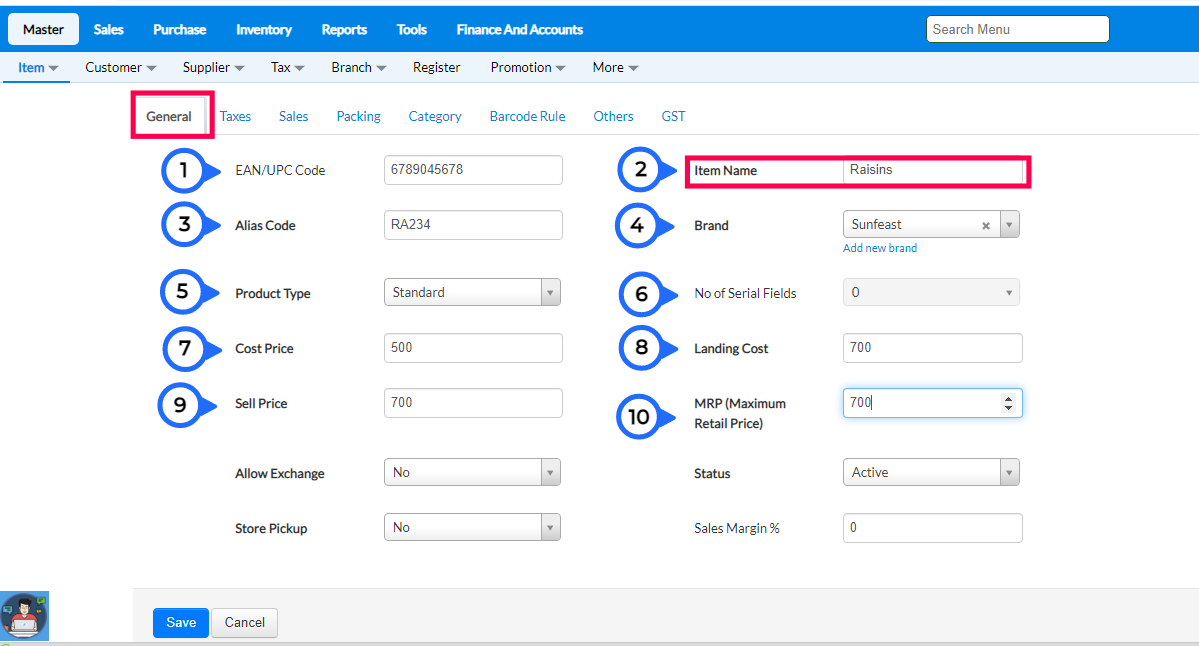Click the Add new brand link

tap(879, 248)
